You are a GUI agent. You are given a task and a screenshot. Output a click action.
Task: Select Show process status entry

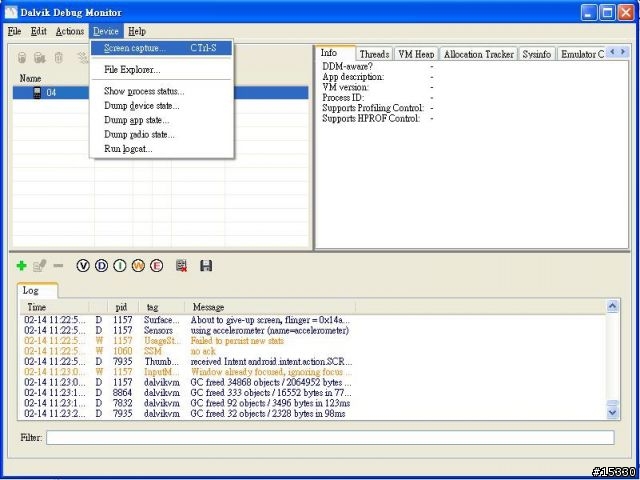[x=162, y=91]
